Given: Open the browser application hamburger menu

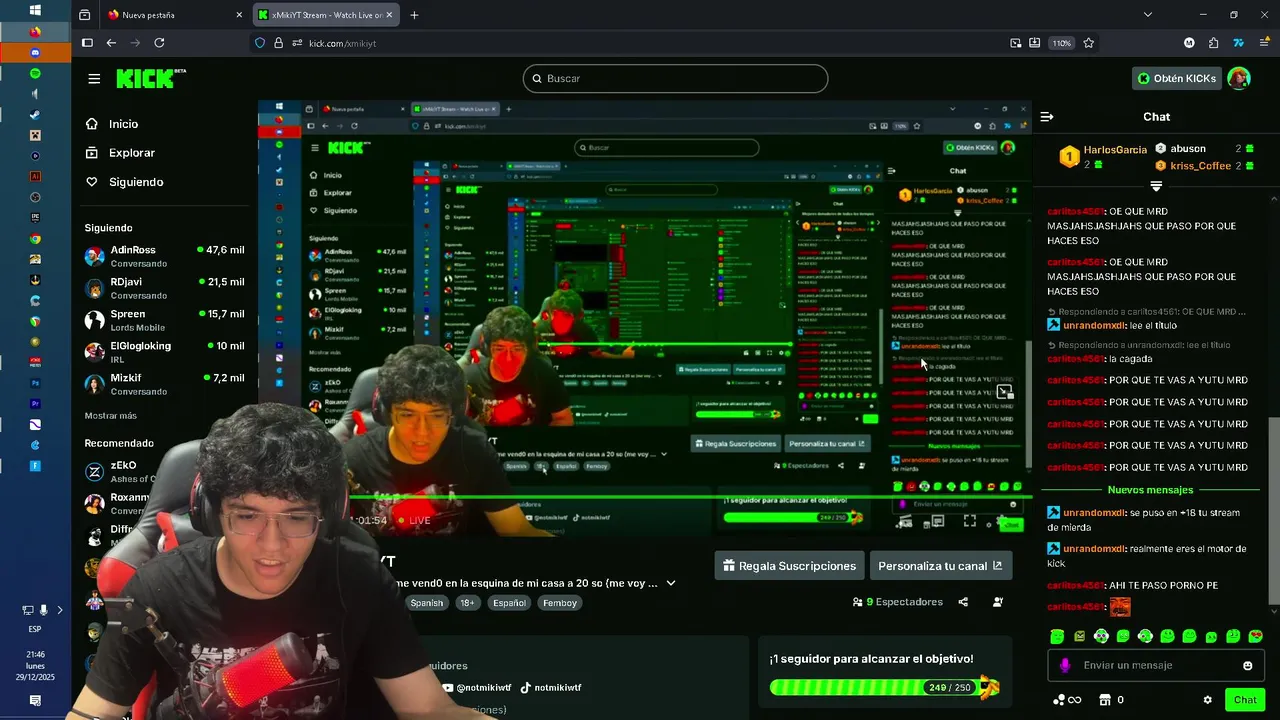Looking at the screenshot, I should (x=1263, y=43).
